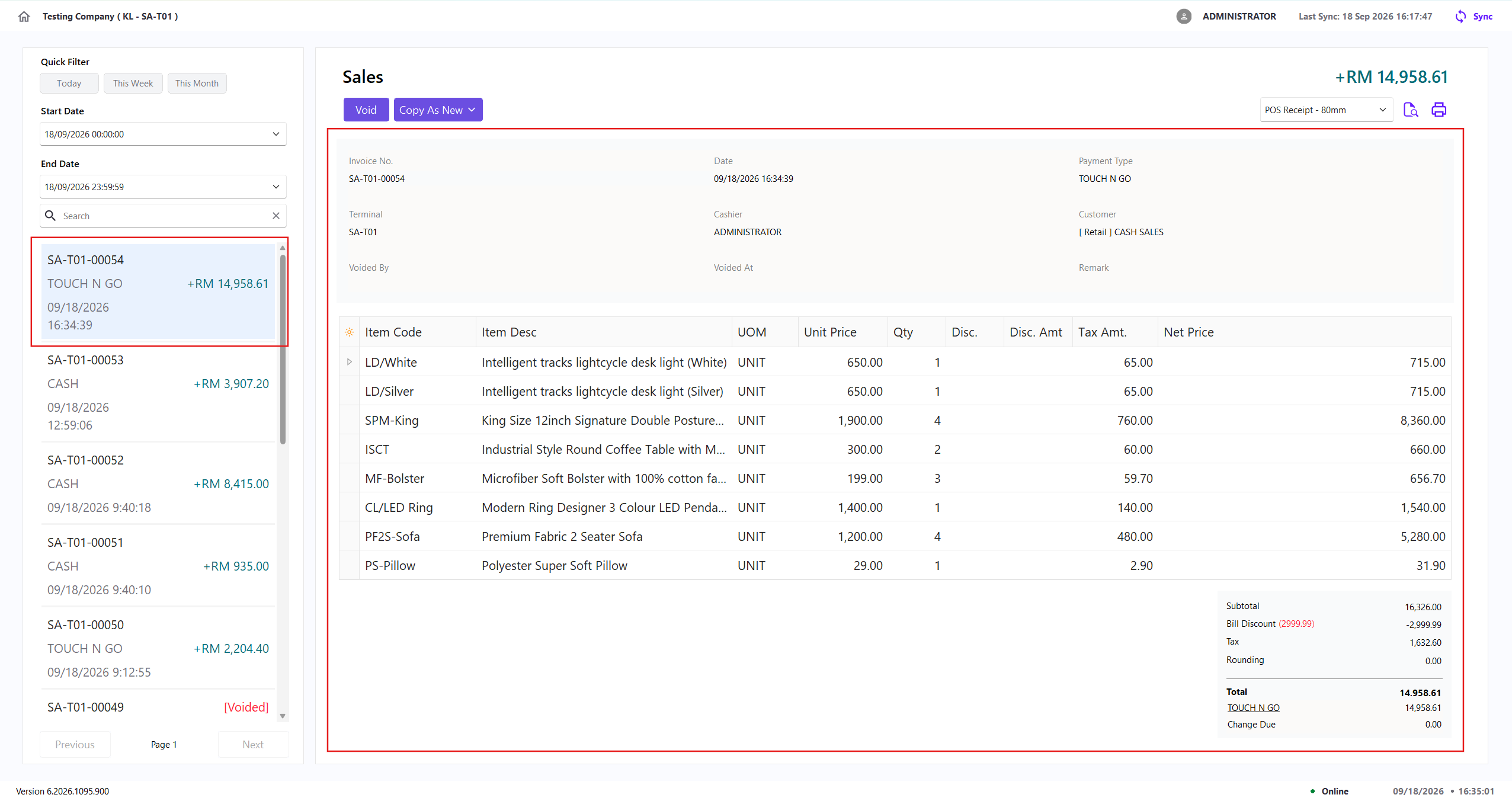
Task: Click the Testing Company ( KL - SA-T01 ) title
Action: (110, 17)
